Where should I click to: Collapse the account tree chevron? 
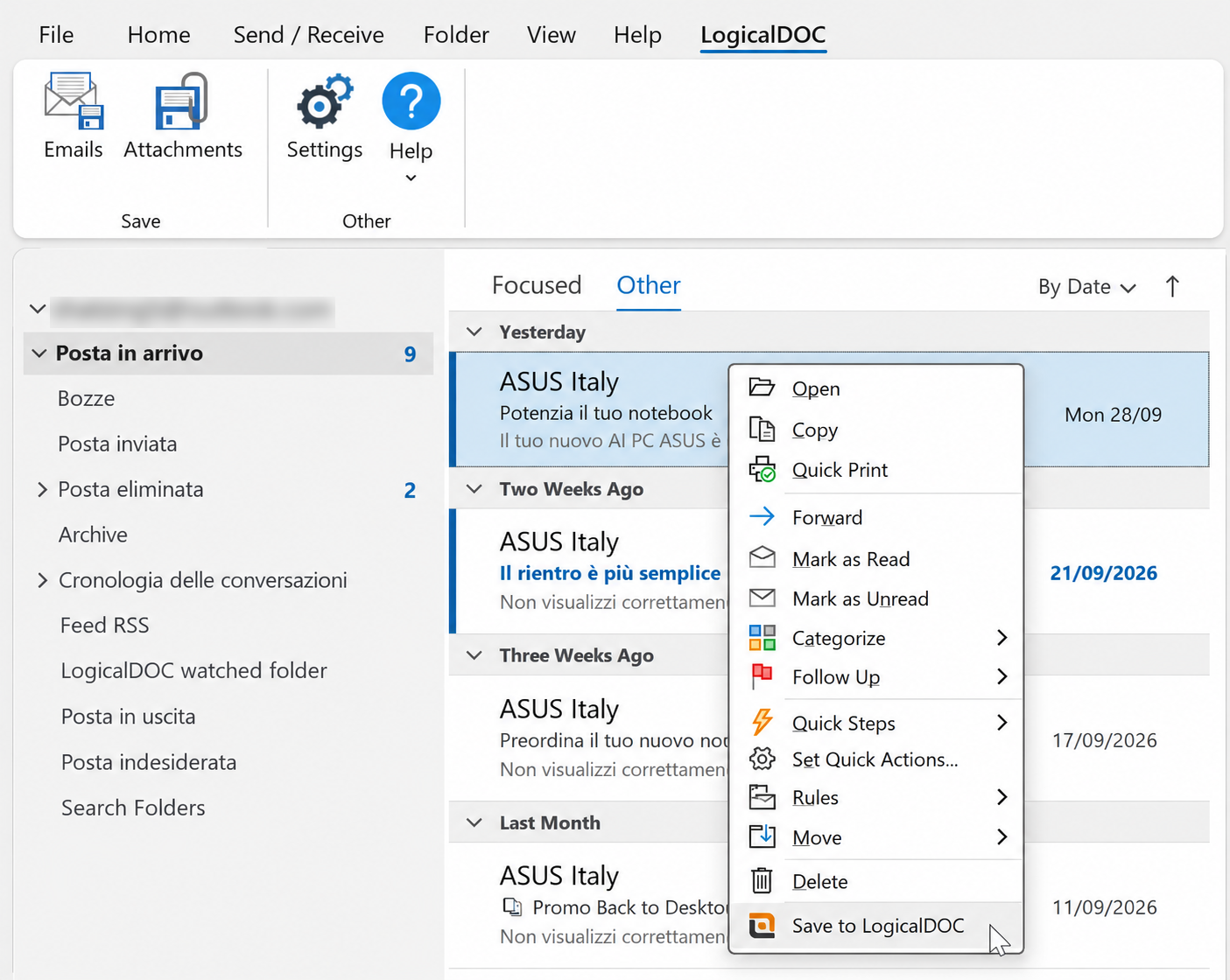(38, 308)
